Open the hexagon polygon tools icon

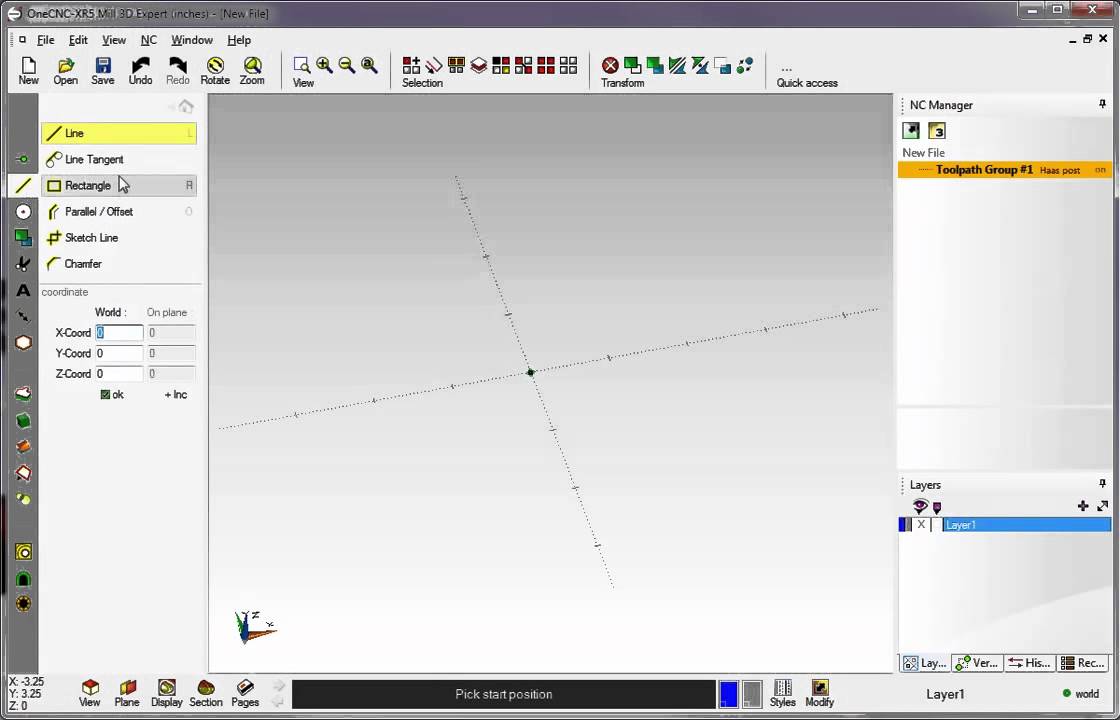[x=23, y=342]
